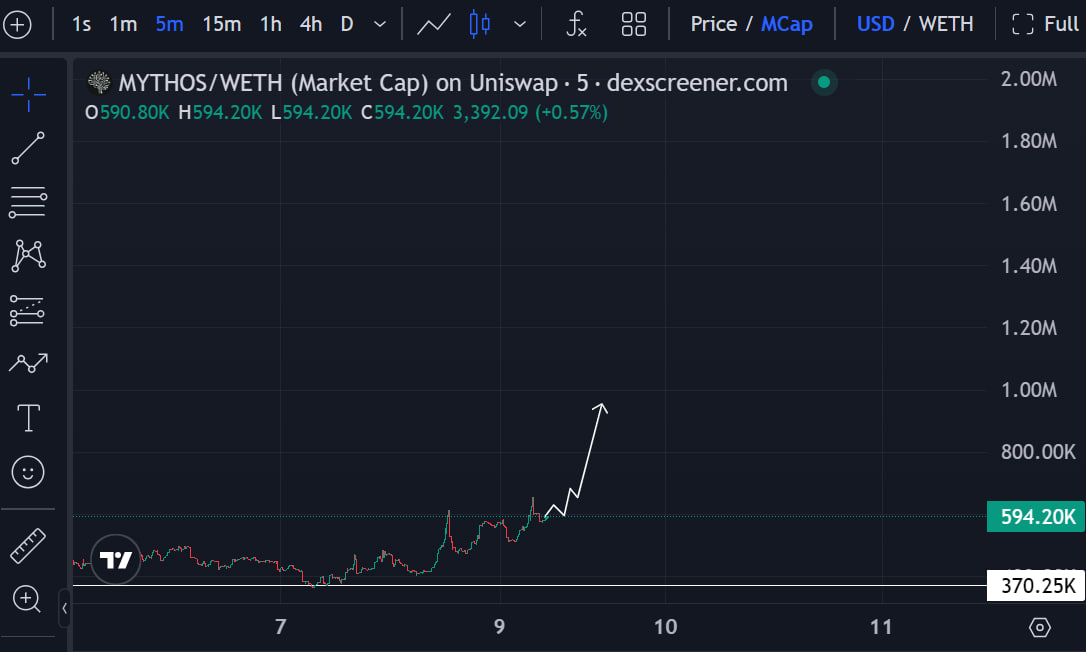Select the 1m timeframe

[x=123, y=24]
